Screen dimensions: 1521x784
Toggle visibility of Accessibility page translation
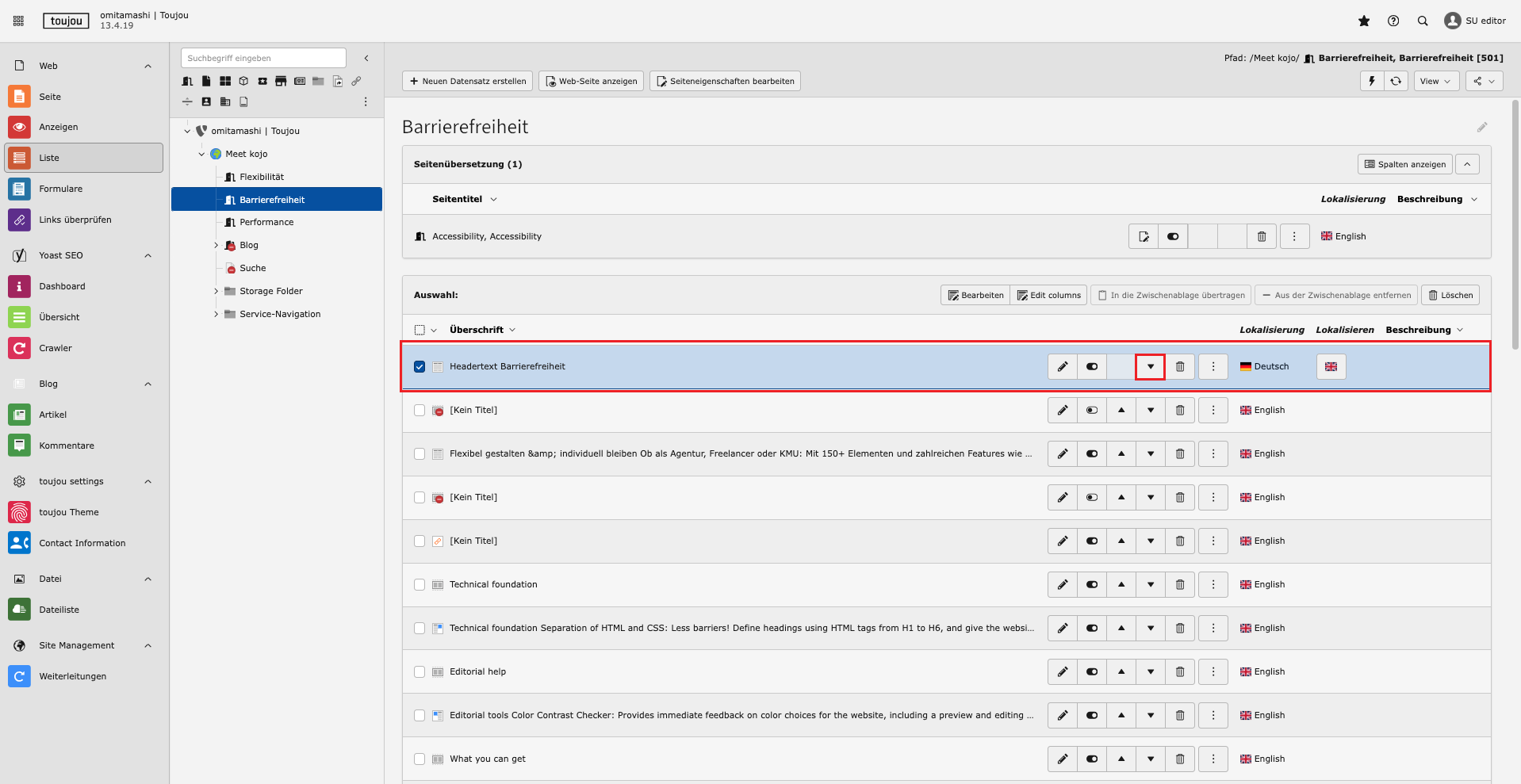1173,236
